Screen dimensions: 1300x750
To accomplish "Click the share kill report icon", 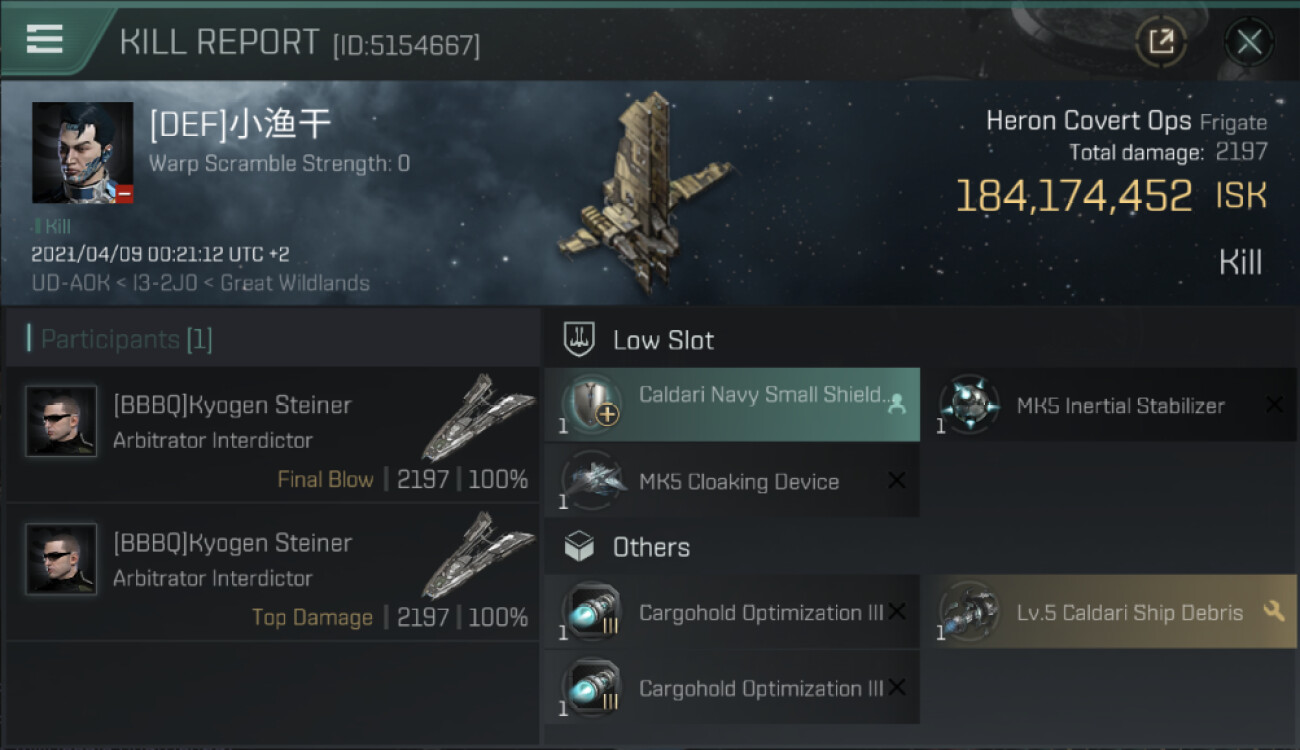I will [x=1161, y=42].
